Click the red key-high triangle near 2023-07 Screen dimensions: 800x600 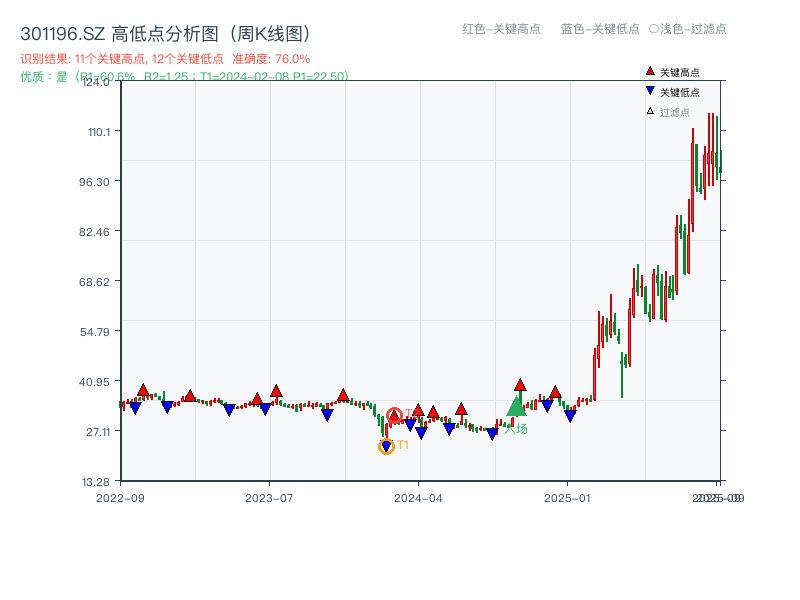278,392
